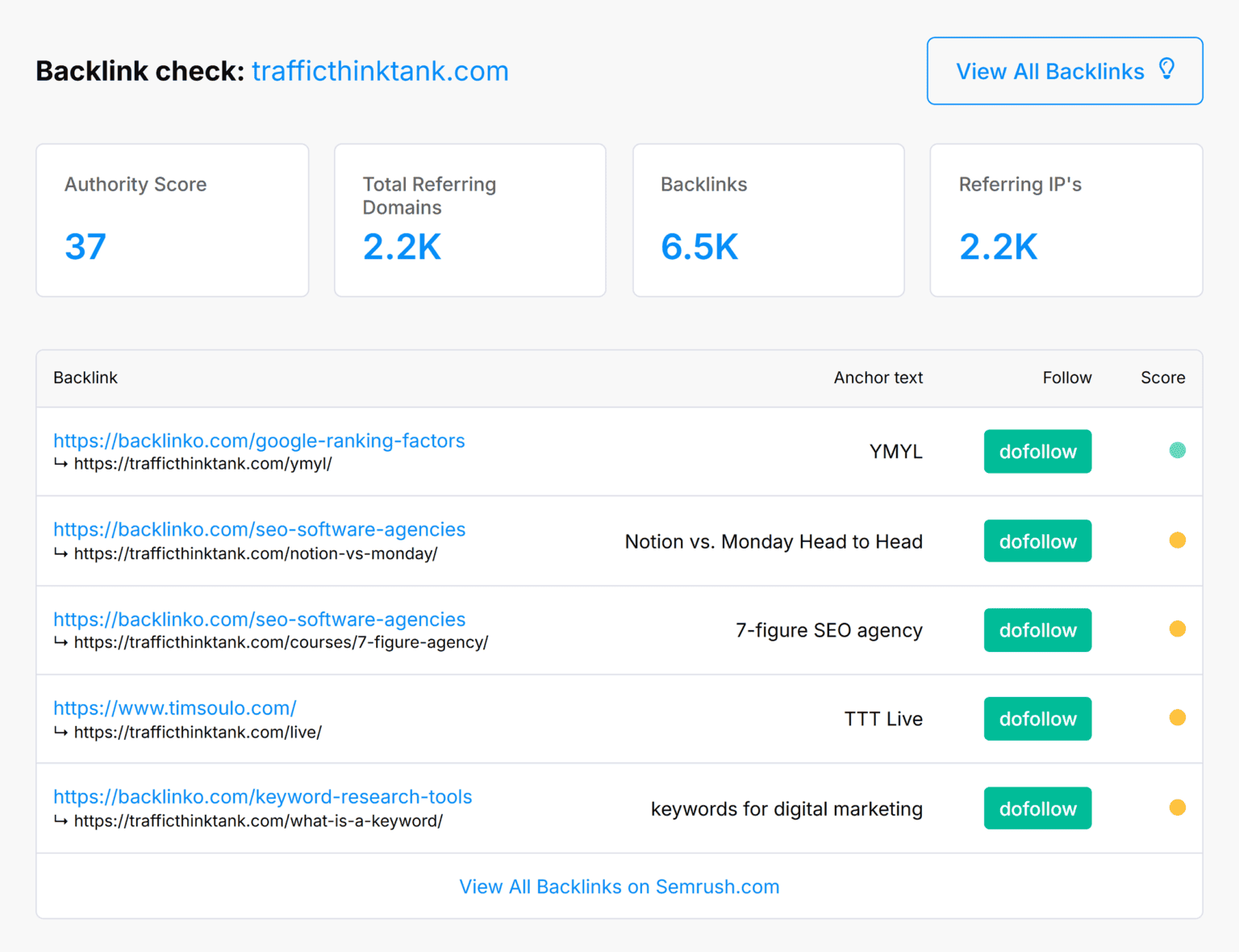Click the arrow icon before trafficthinktank.com/notion-vs-monday/
The width and height of the screenshot is (1239, 952).
(61, 553)
